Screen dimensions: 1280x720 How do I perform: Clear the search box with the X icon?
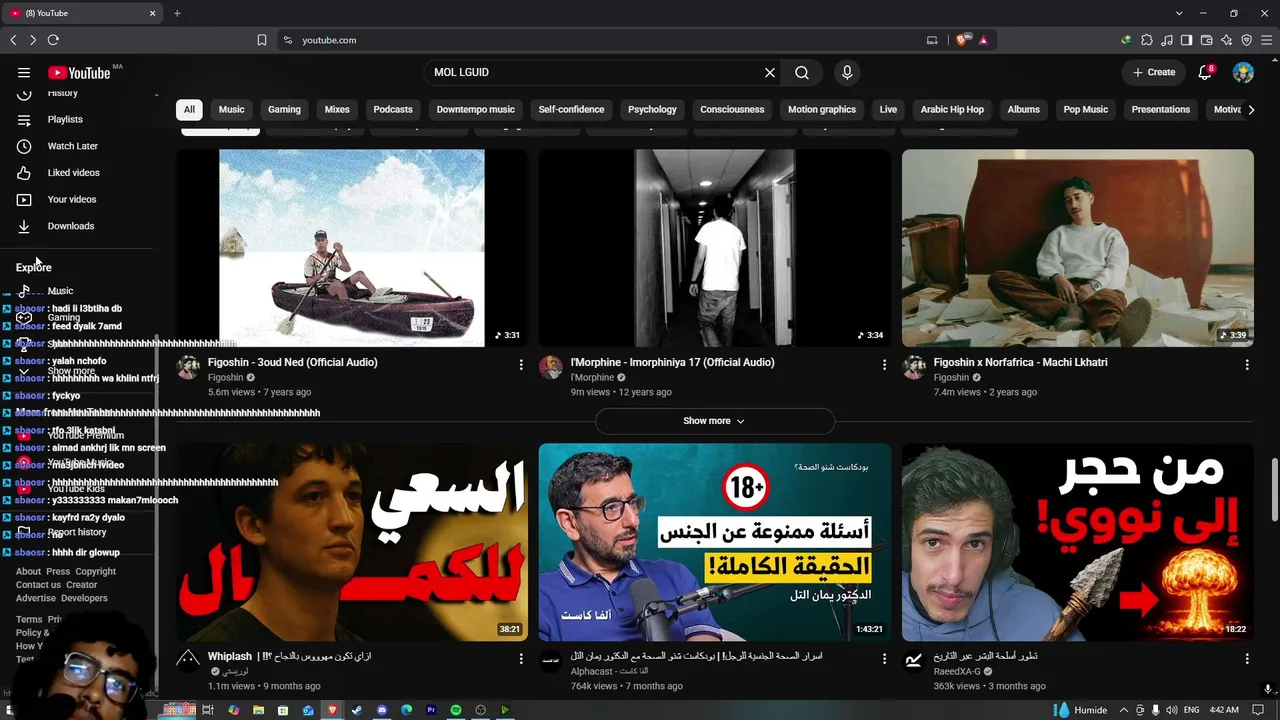pos(770,73)
